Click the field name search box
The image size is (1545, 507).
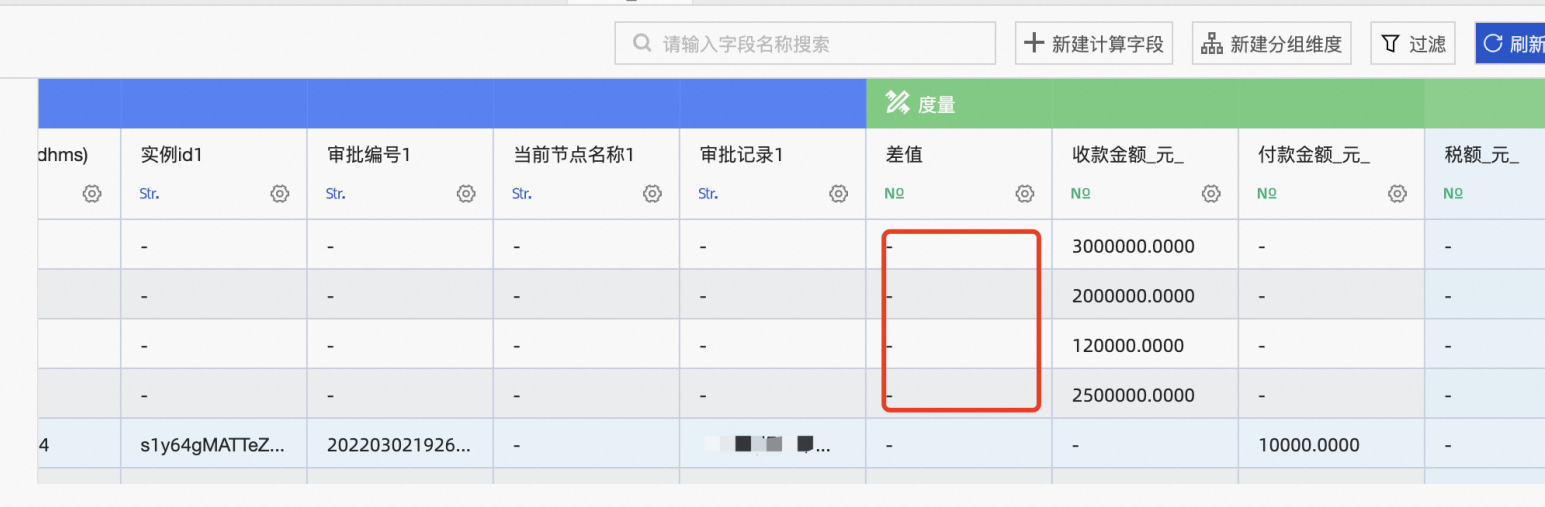820,44
